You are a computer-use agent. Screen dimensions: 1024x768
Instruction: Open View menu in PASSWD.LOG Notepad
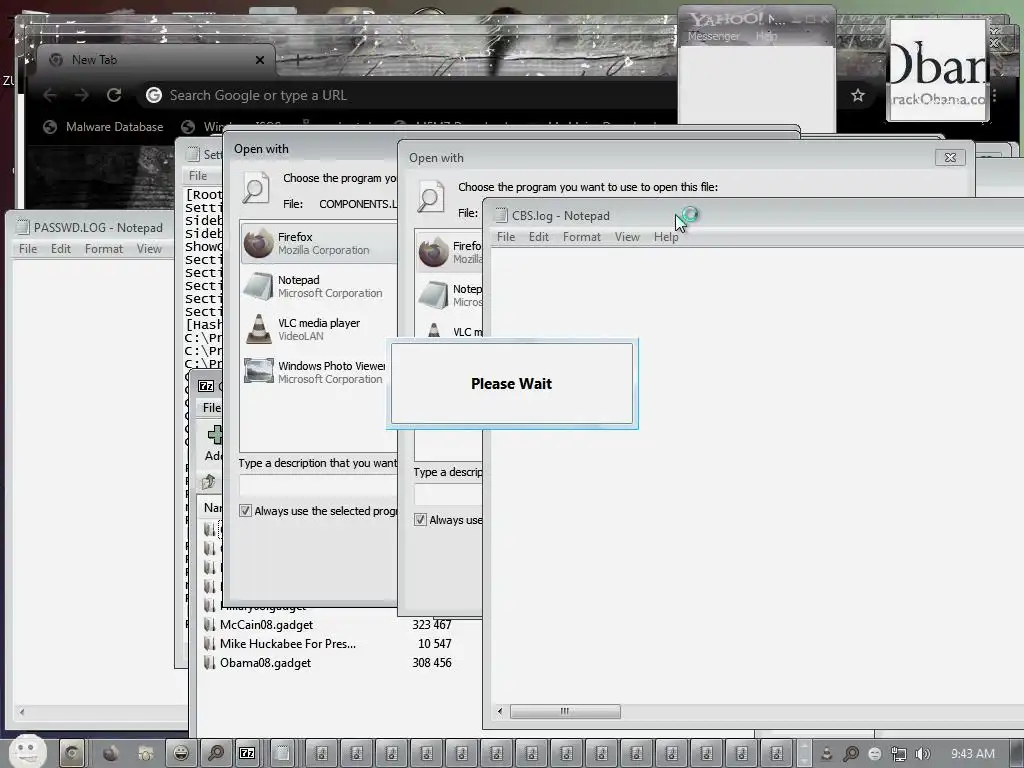pos(149,249)
